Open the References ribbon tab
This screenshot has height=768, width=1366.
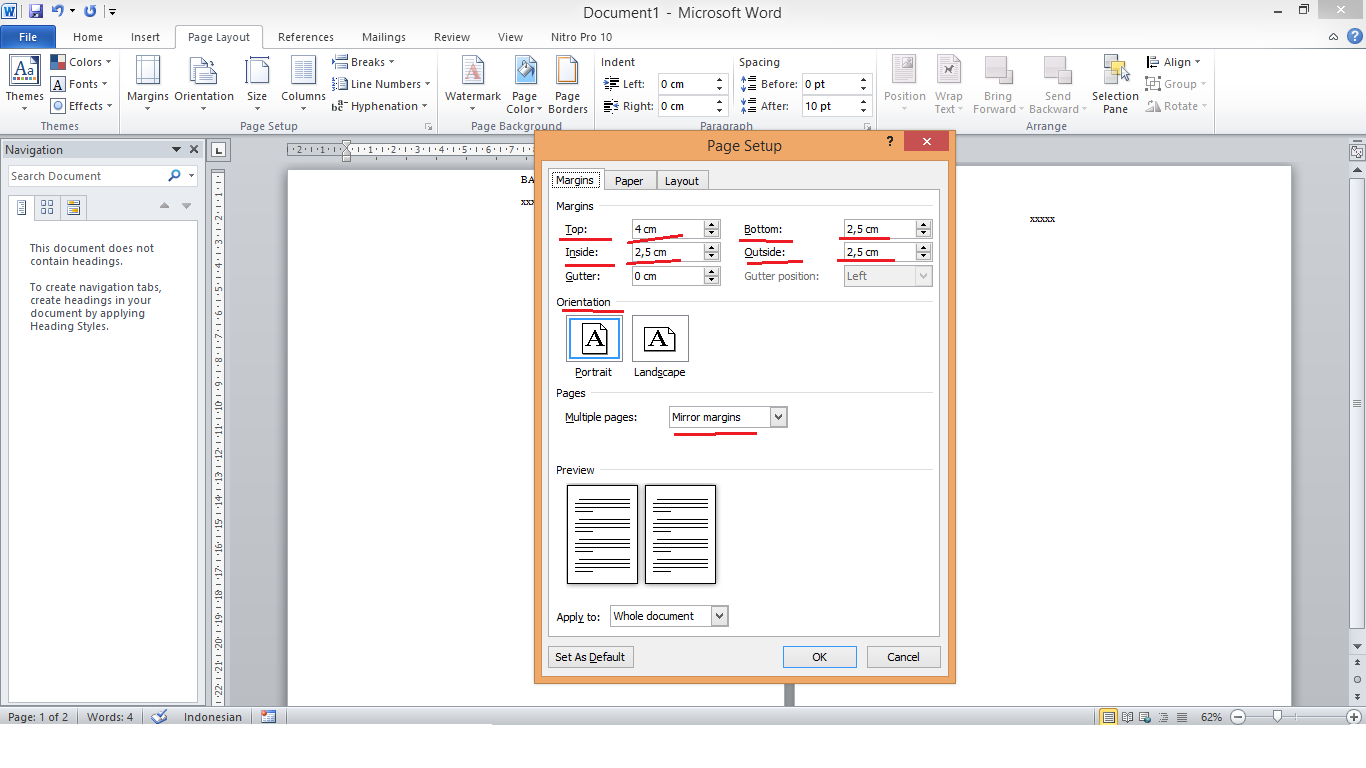(305, 37)
